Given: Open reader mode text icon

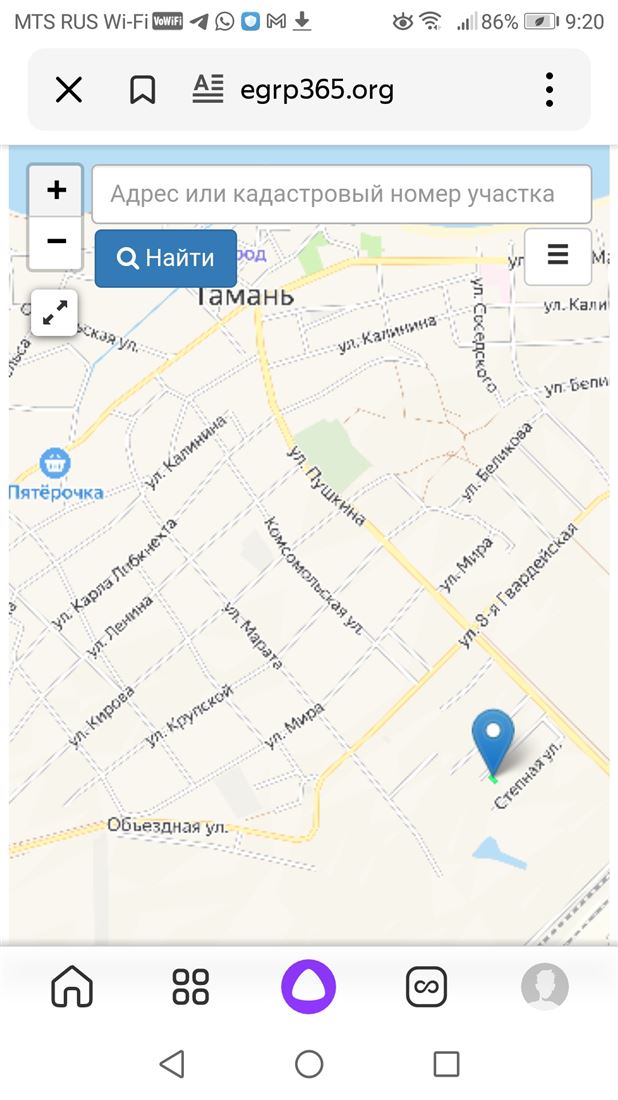Looking at the screenshot, I should pyautogui.click(x=208, y=89).
